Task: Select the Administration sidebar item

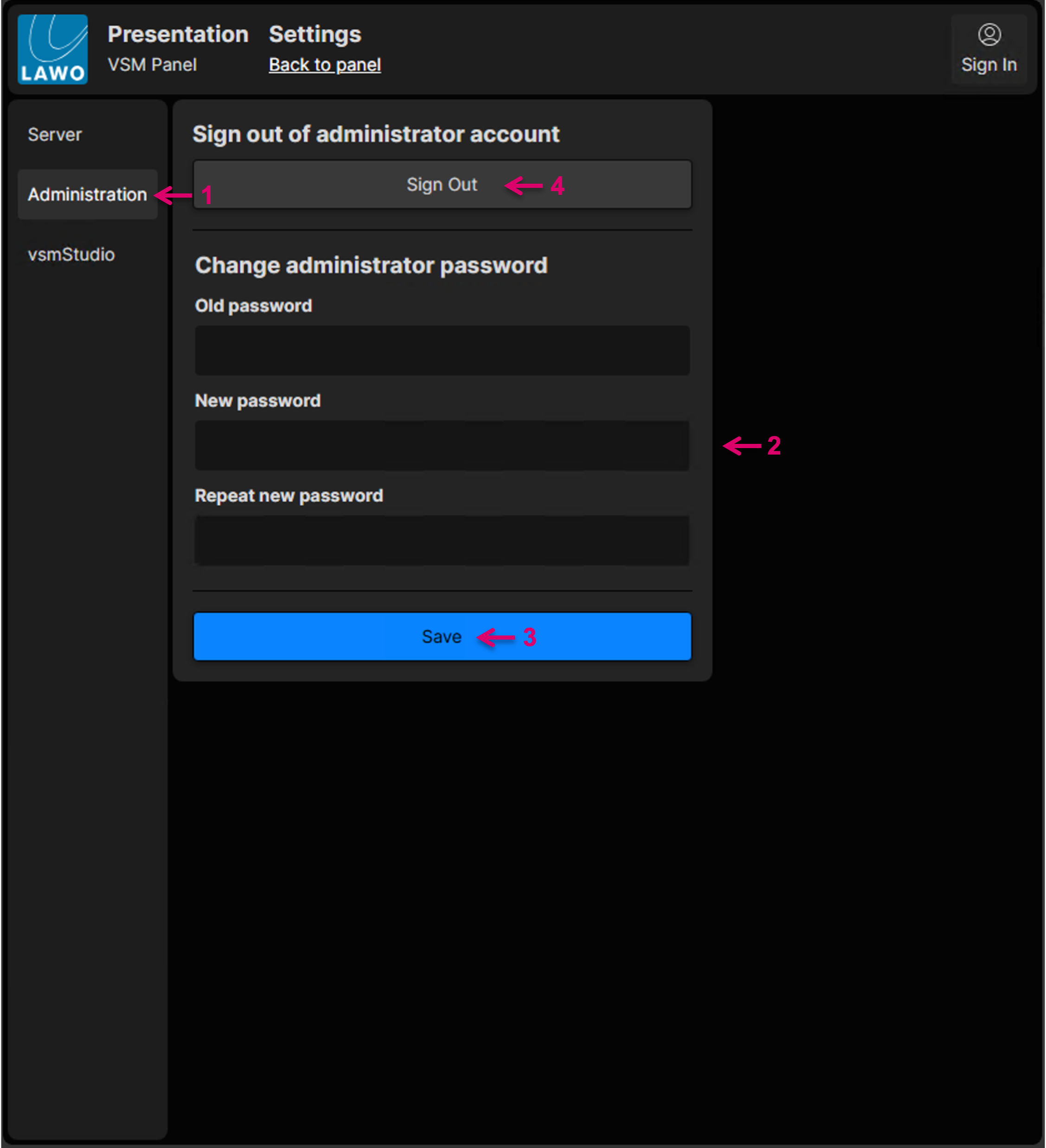Action: pyautogui.click(x=87, y=195)
